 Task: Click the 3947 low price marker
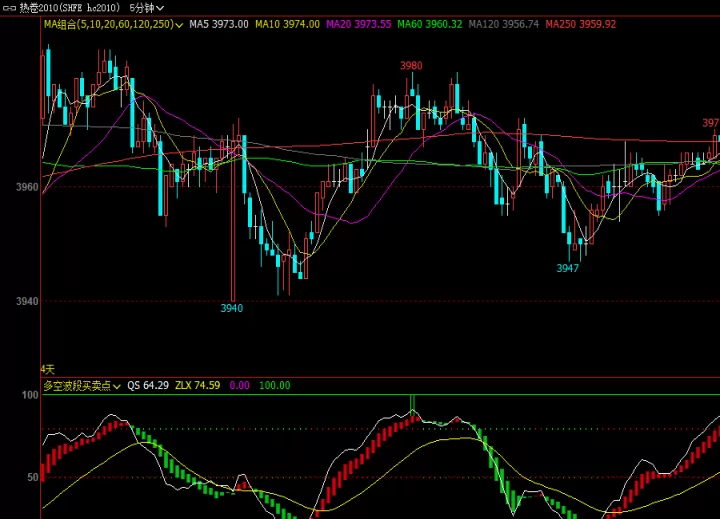point(568,268)
